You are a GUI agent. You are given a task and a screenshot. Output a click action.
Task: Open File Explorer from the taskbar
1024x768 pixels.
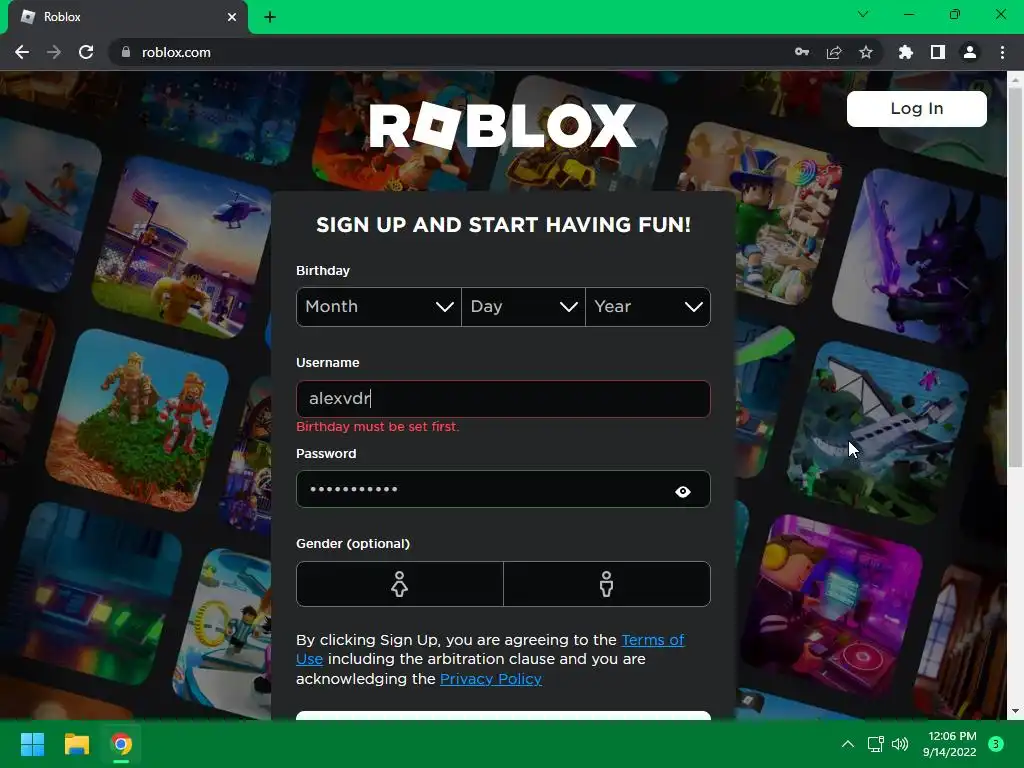[x=76, y=744]
